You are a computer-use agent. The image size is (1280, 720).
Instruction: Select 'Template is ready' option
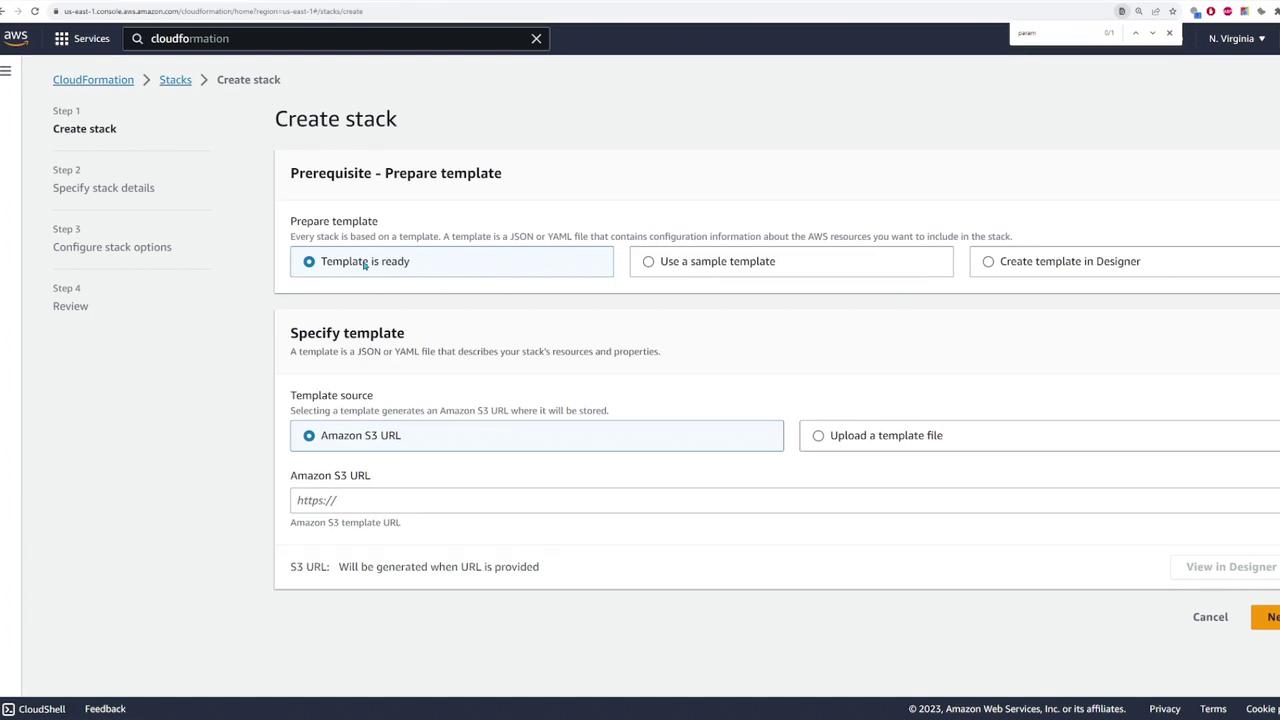(x=309, y=262)
